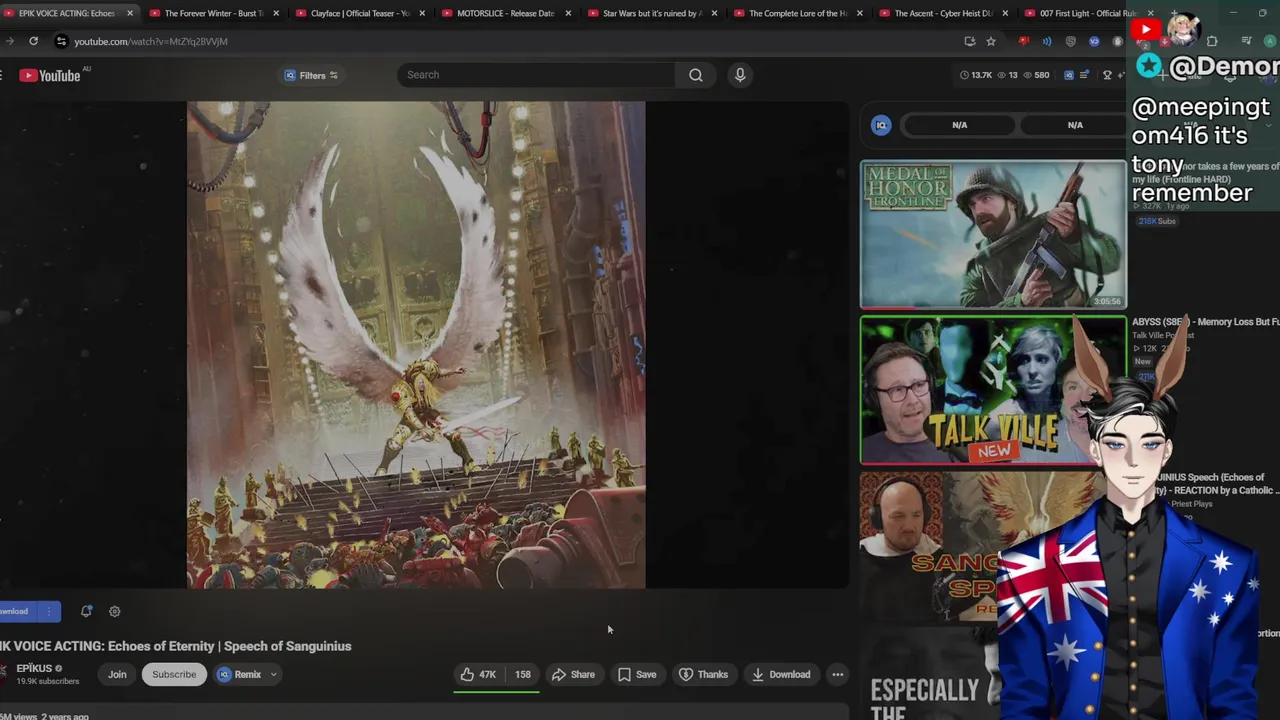Image resolution: width=1280 pixels, height=720 pixels.
Task: Close the Clayface tab
Action: click(422, 13)
